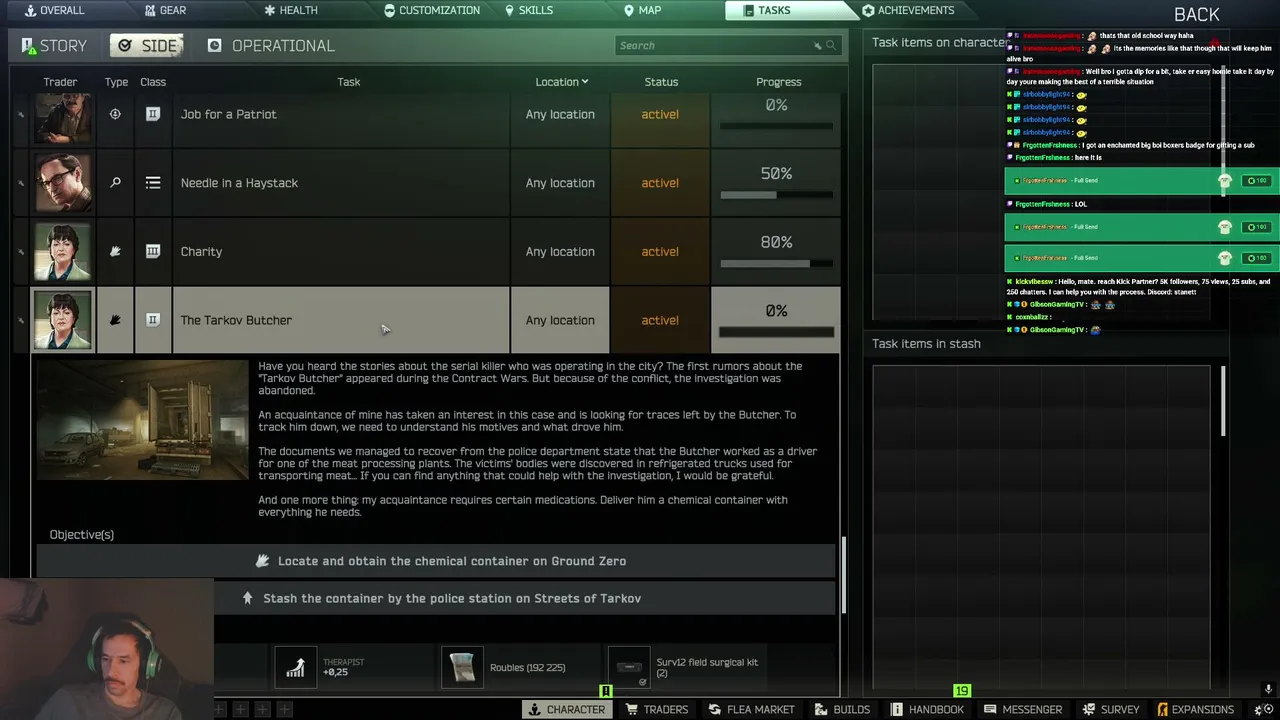Click the class icon for Job for a Patriot
Viewport: 1280px width, 720px height.
point(153,114)
